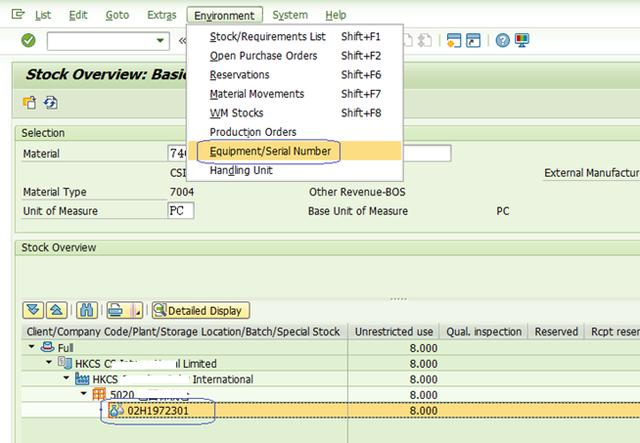Collapse the Full tree node

(30, 347)
